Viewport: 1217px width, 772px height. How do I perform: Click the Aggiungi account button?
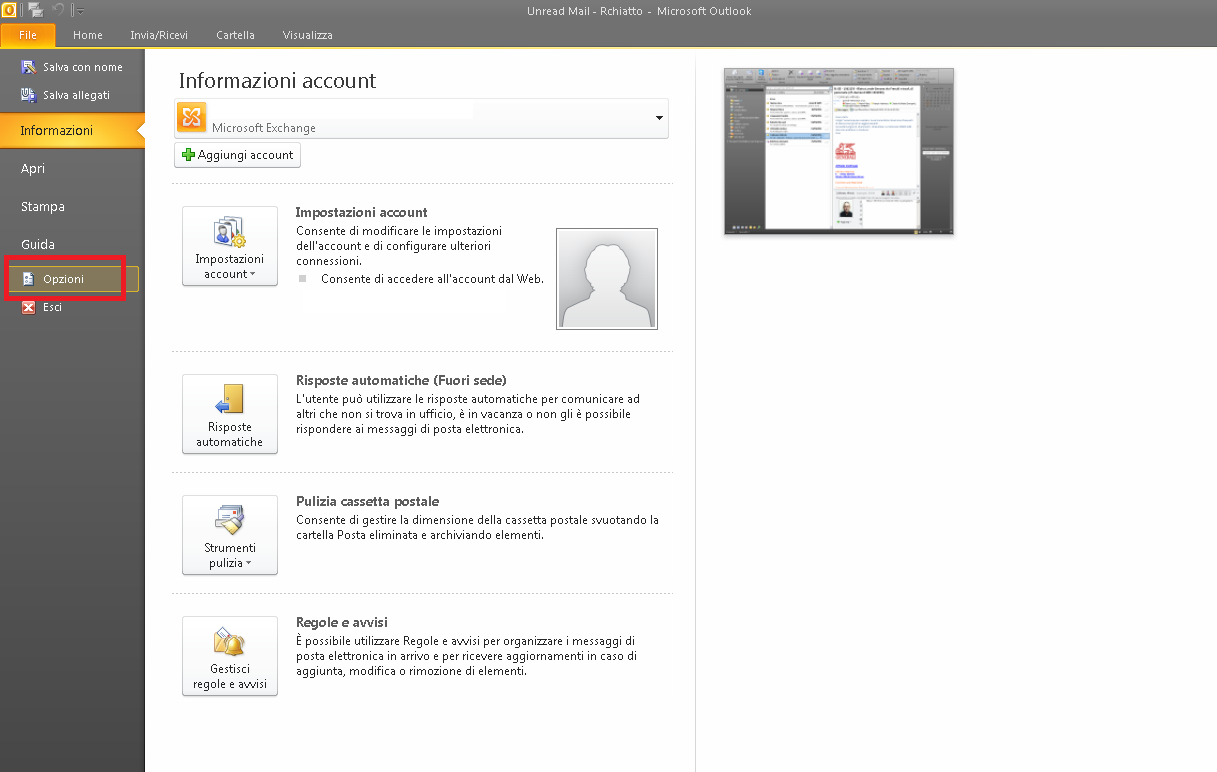238,155
